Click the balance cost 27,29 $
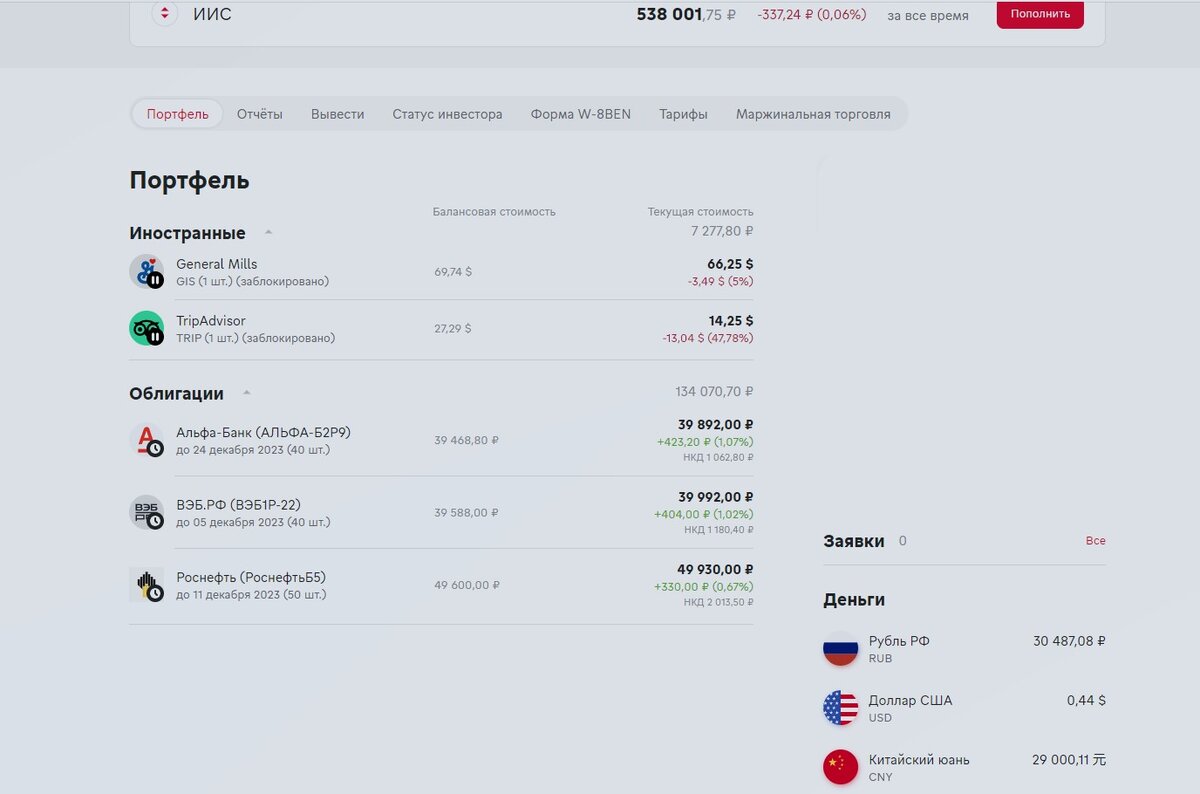The image size is (1200, 794). (x=453, y=329)
